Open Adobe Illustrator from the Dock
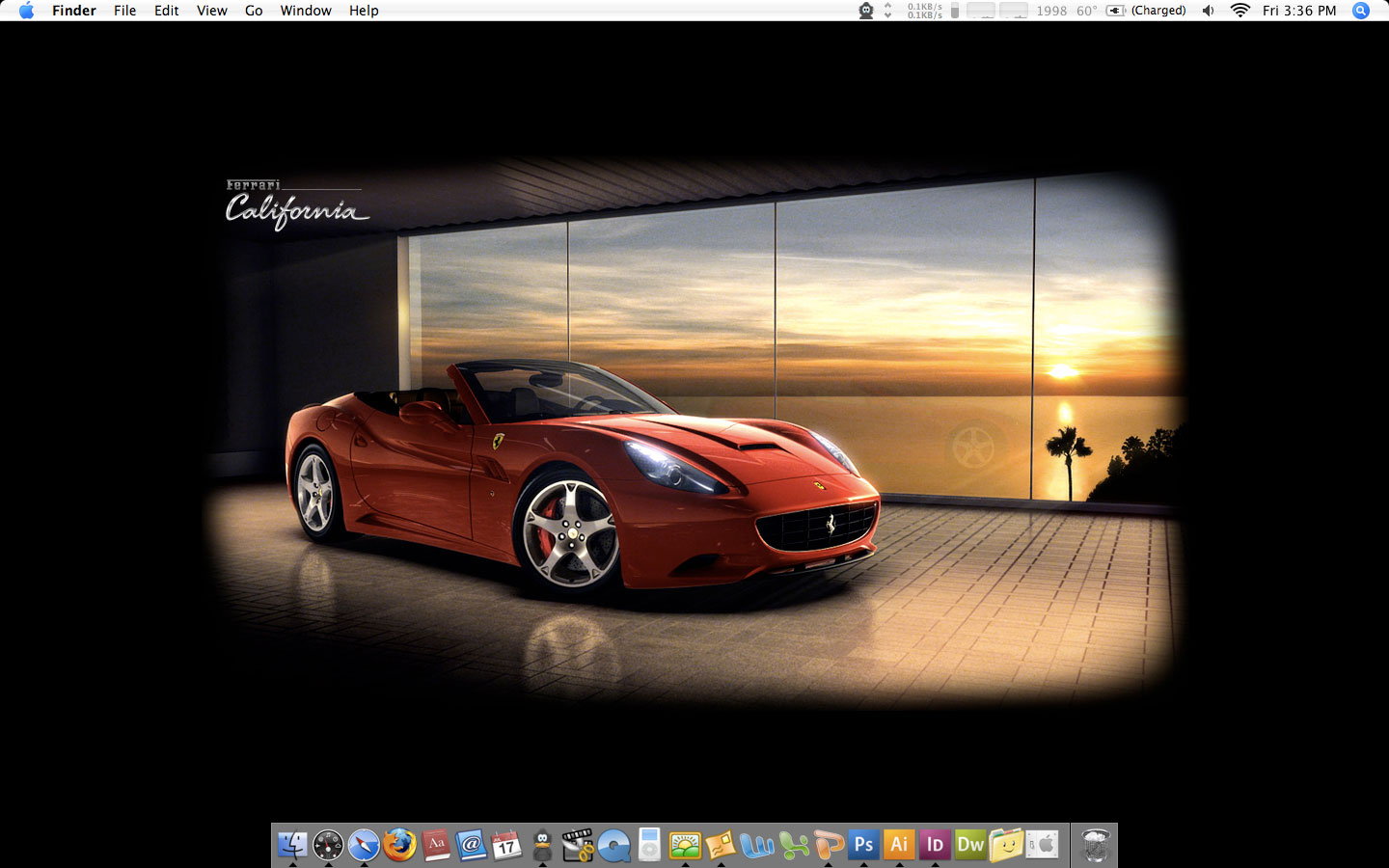Screen dimensions: 1389x868 (899, 845)
